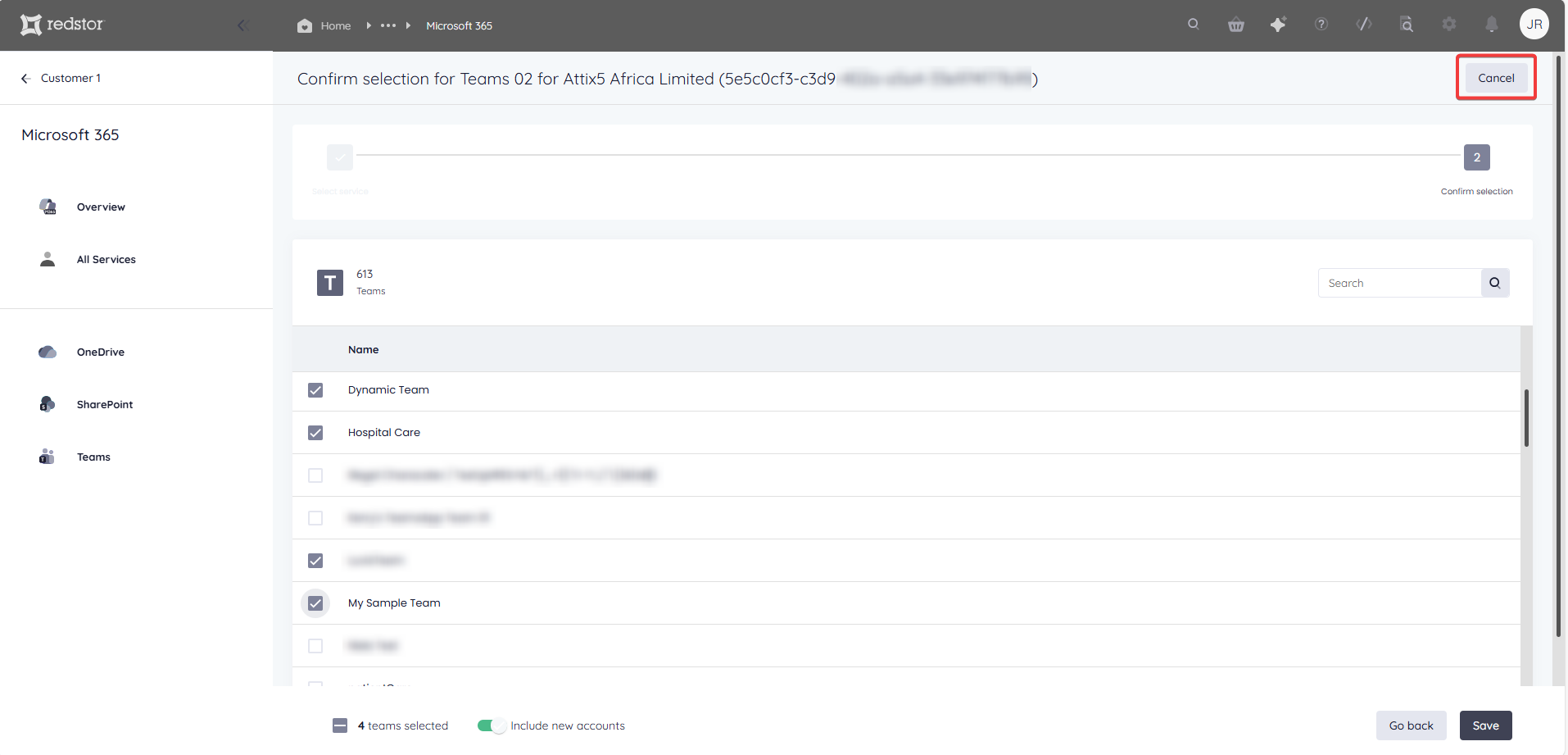Image resolution: width=1568 pixels, height=755 pixels.
Task: Open the help question mark icon
Action: point(1321,24)
